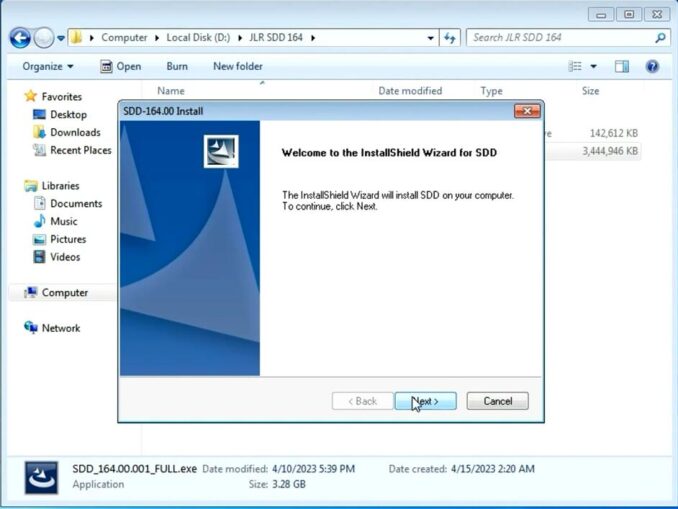
Task: Open the view options dropdown arrow
Action: 594,66
